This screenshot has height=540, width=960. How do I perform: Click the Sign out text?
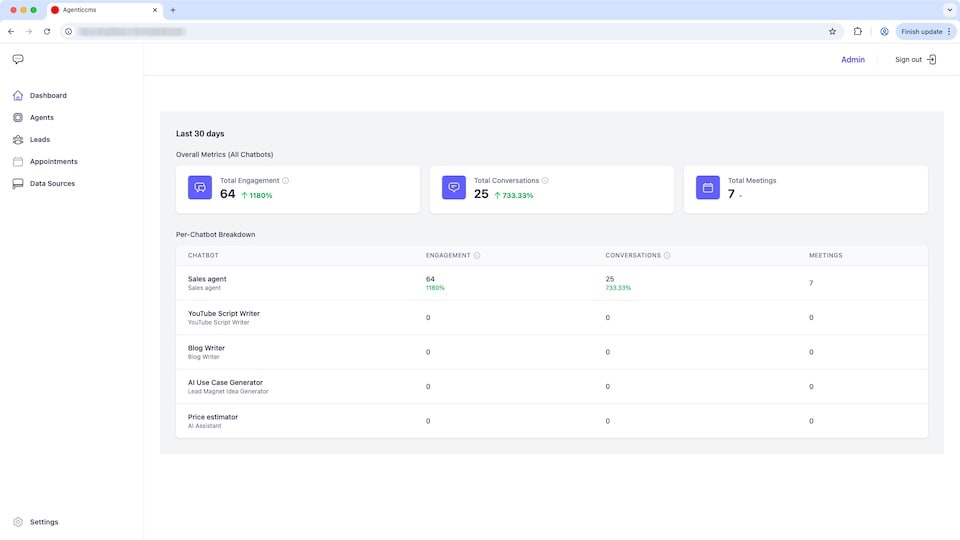(908, 59)
